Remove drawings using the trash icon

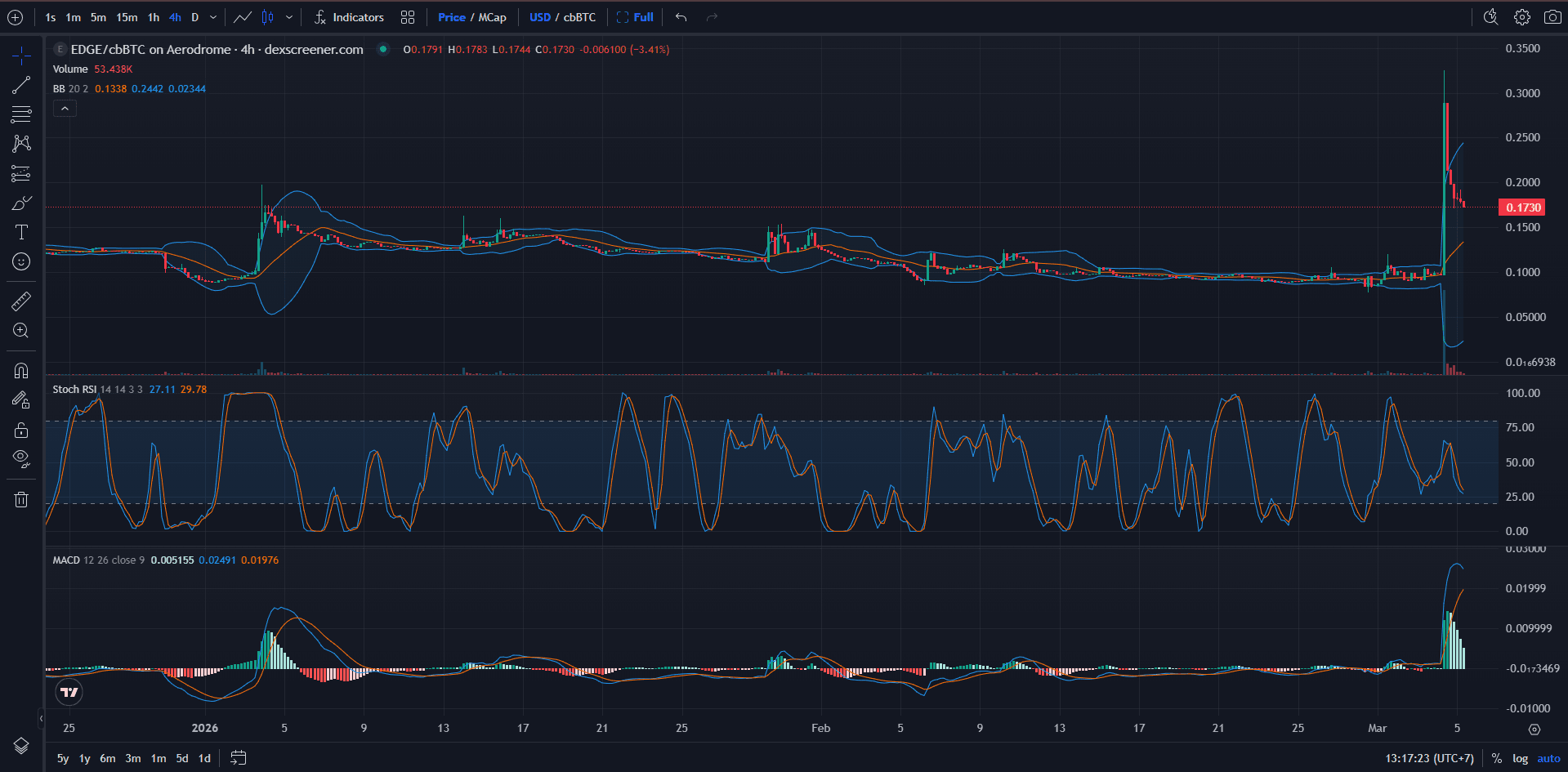pos(20,499)
